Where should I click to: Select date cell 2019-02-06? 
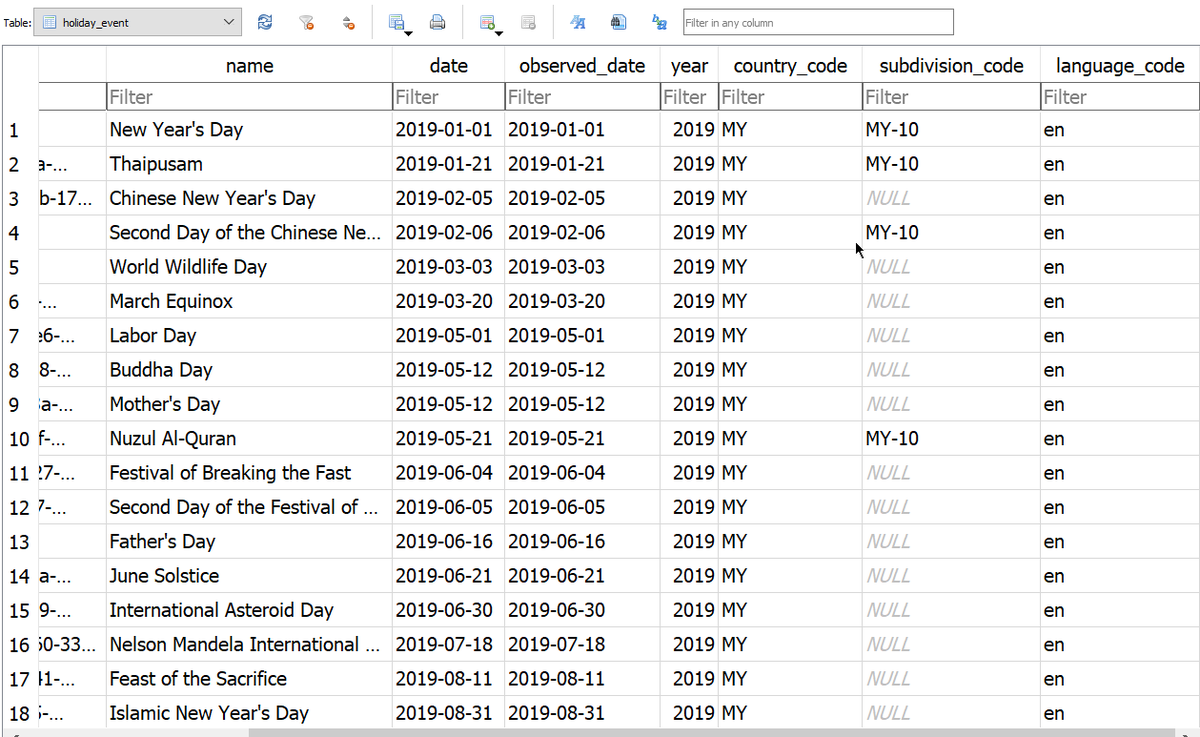pos(448,232)
